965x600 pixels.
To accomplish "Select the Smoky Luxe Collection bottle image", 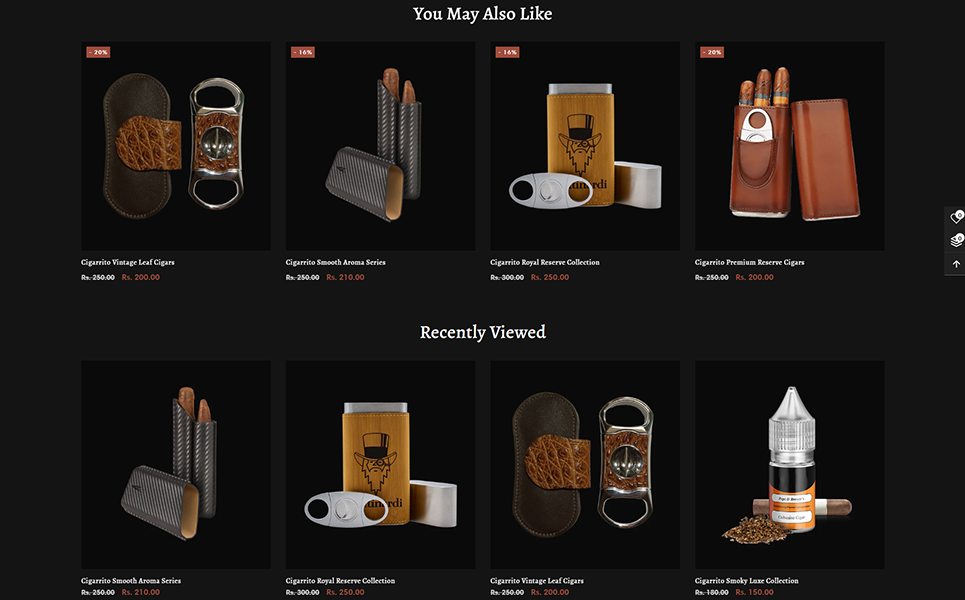I will point(790,465).
